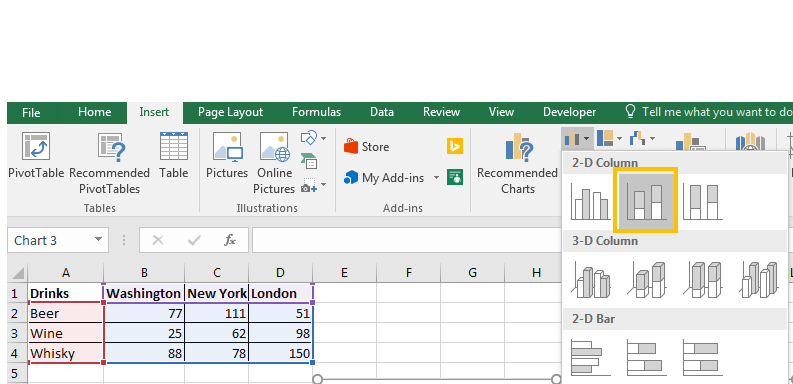Select the cell with value 88

pos(144,353)
